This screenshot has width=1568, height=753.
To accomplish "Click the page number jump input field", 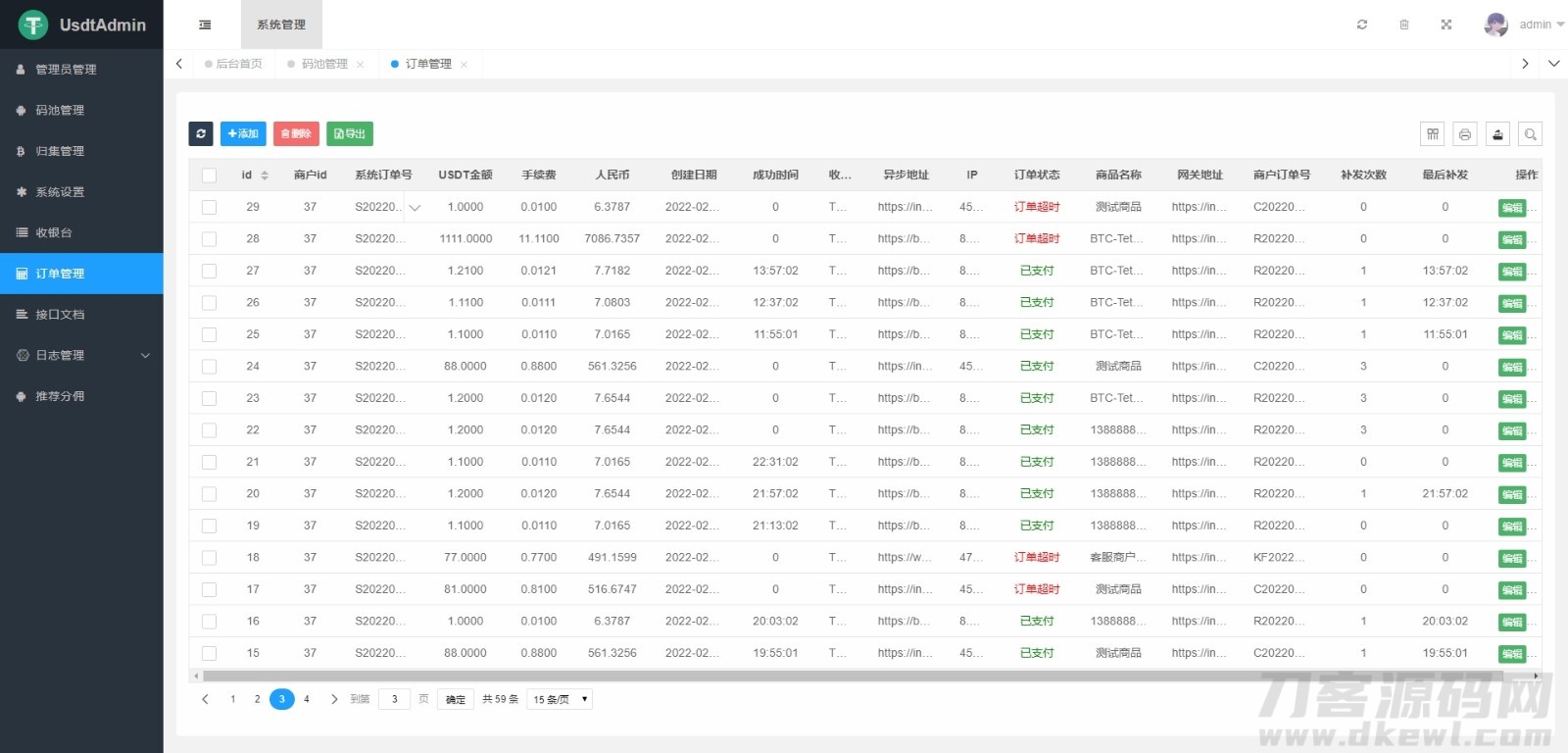I will pos(394,699).
